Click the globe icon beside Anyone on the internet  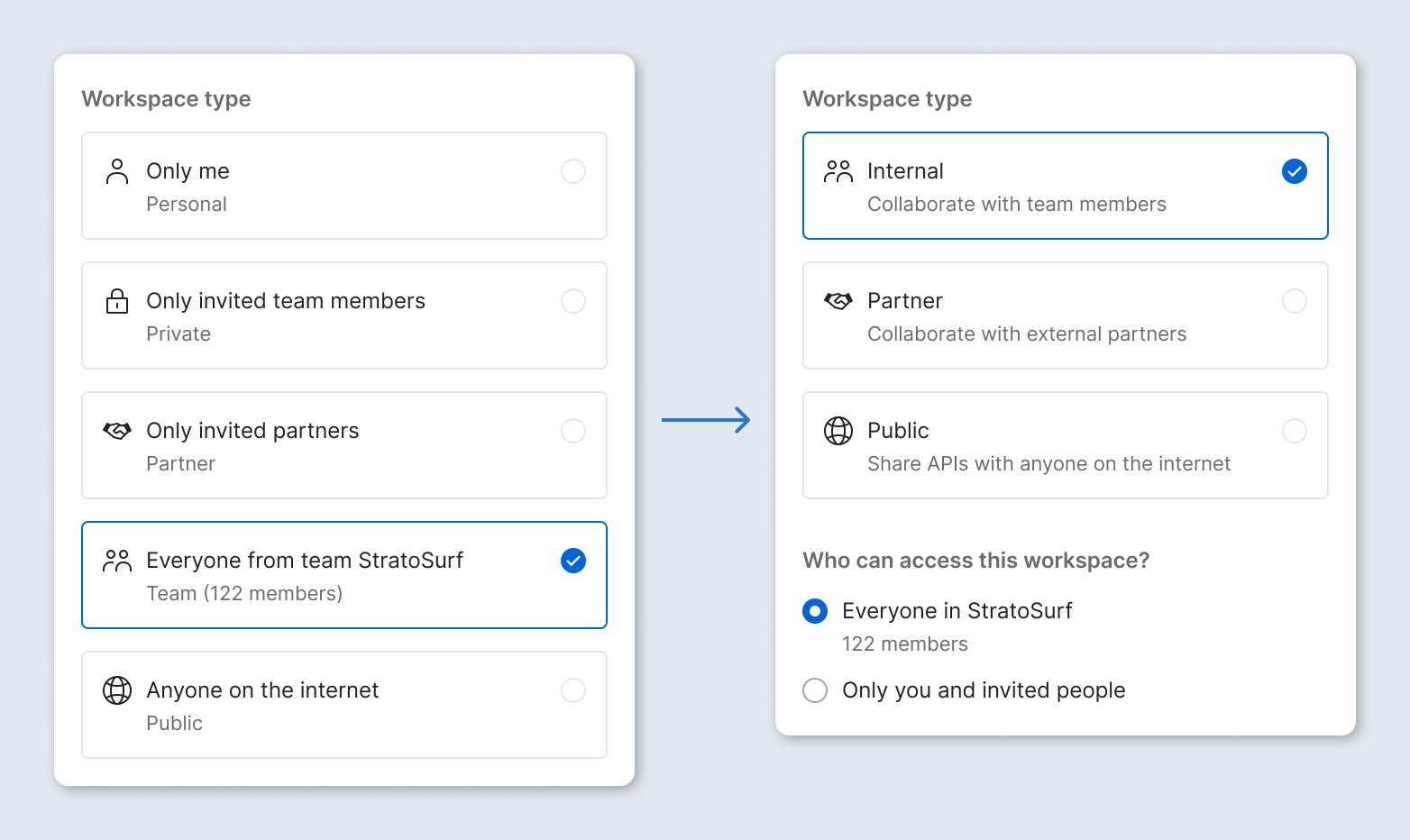[117, 690]
